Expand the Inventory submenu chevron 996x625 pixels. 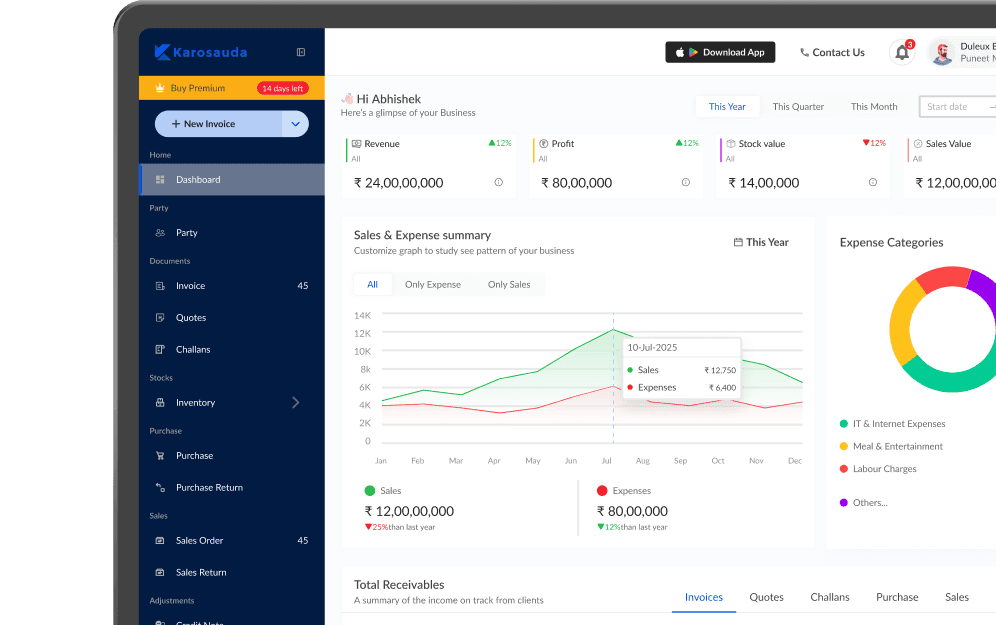pyautogui.click(x=295, y=402)
